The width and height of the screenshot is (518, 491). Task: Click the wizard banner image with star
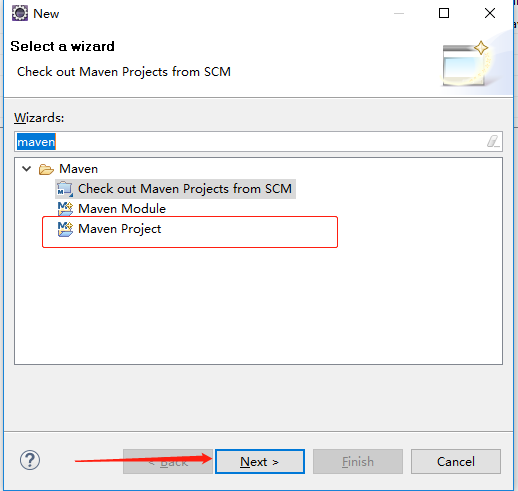(x=465, y=63)
